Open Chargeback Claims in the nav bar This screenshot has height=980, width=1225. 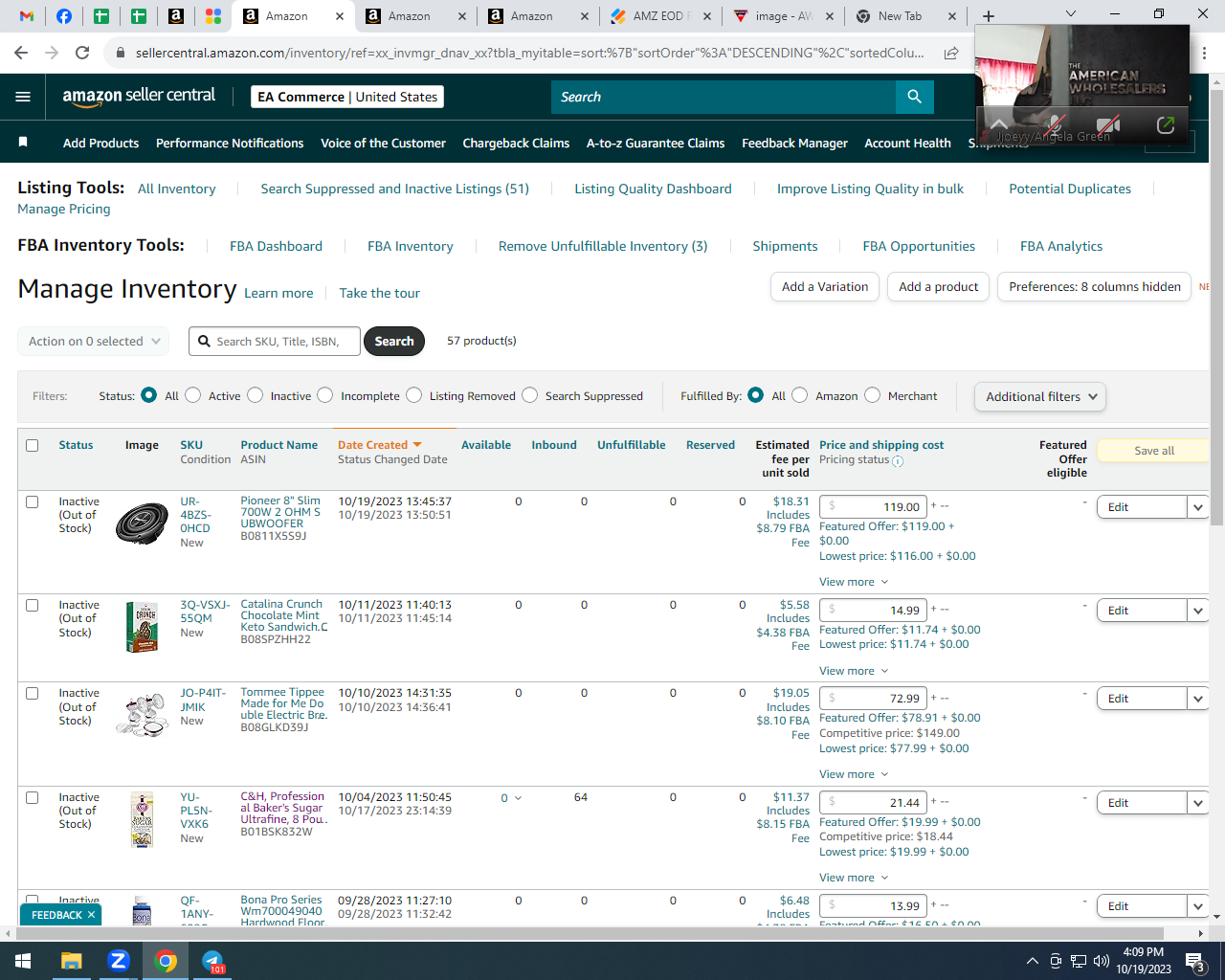point(516,143)
